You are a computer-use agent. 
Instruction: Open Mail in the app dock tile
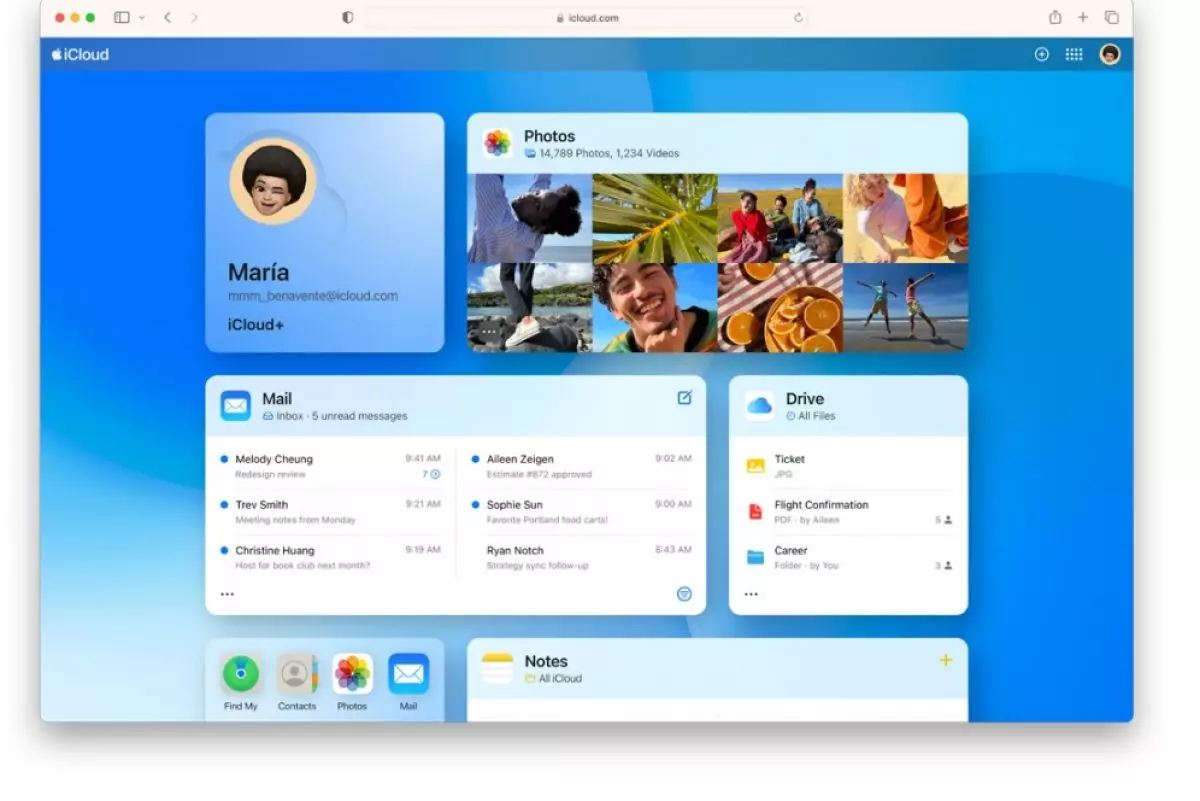[408, 674]
